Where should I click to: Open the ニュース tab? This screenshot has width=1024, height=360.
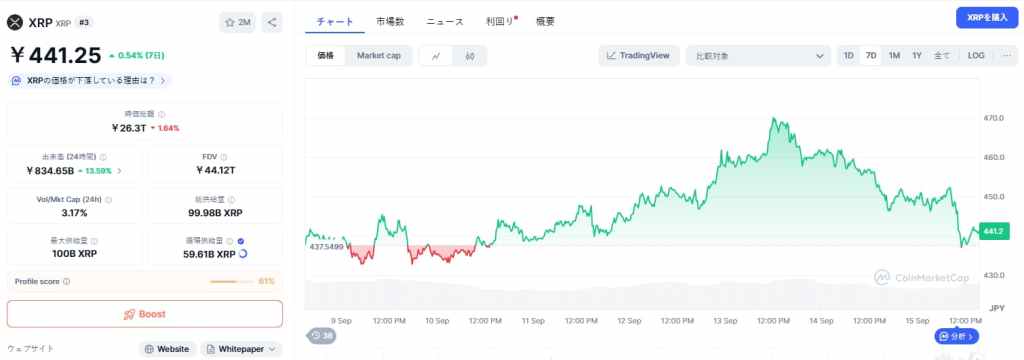click(x=445, y=22)
